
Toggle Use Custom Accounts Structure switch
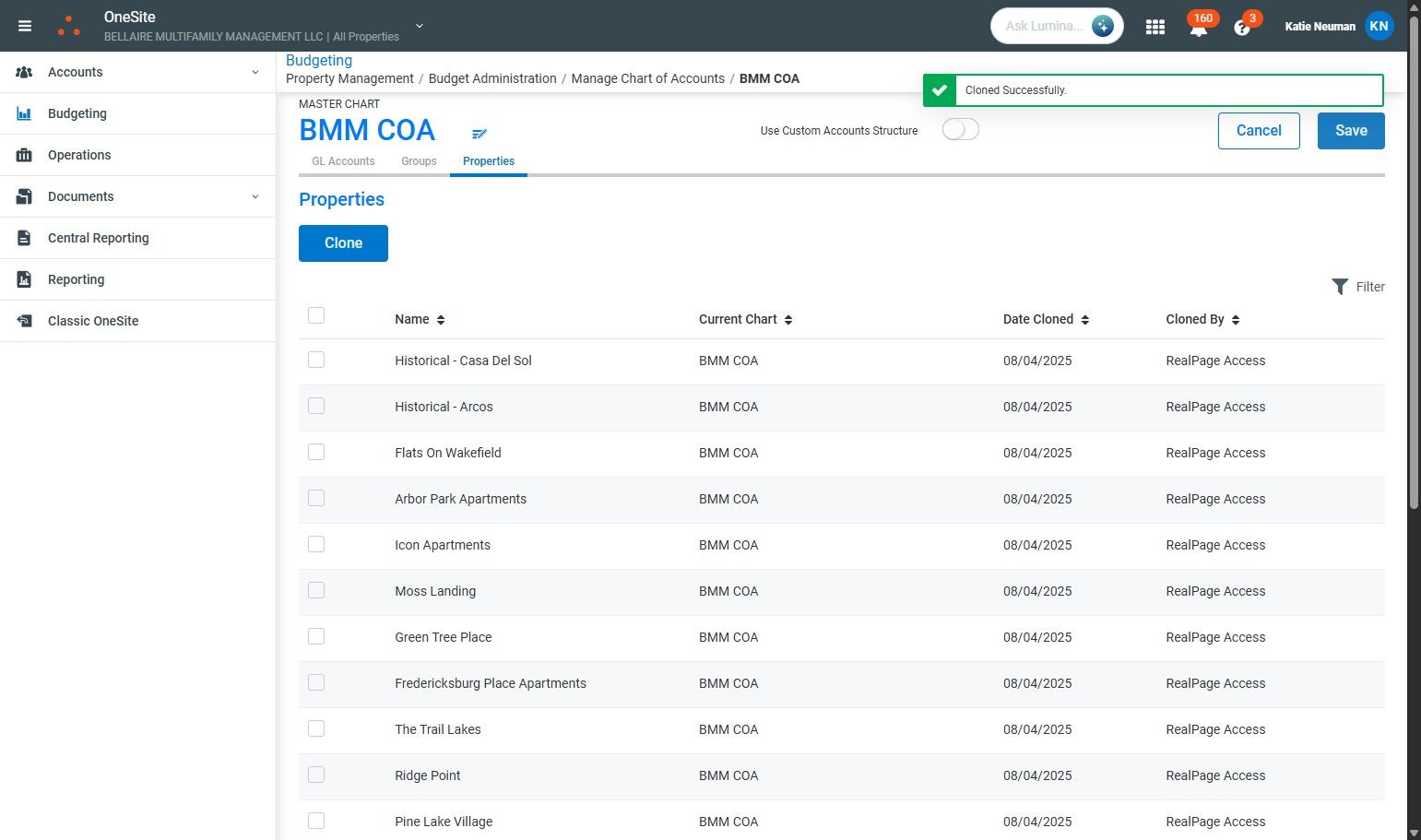point(960,129)
